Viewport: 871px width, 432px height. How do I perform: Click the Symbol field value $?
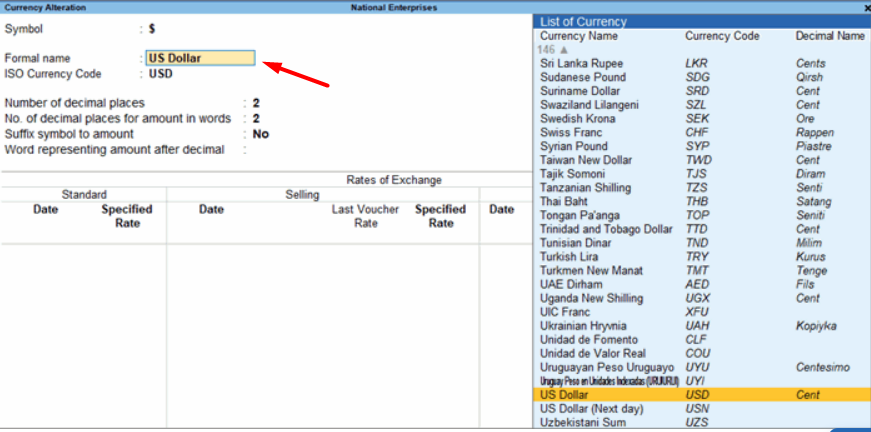[152, 29]
